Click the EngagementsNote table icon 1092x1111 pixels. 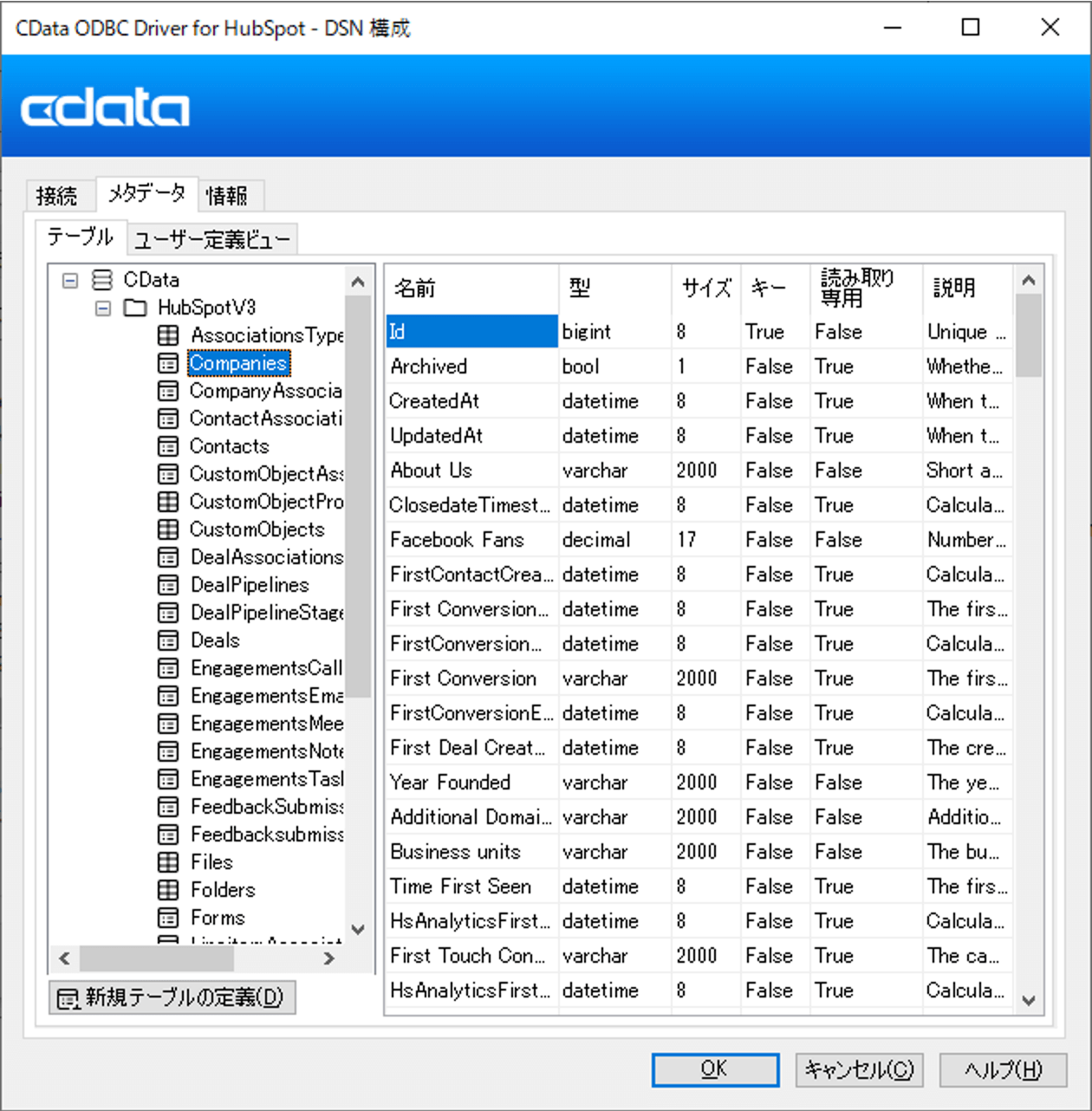tap(168, 751)
